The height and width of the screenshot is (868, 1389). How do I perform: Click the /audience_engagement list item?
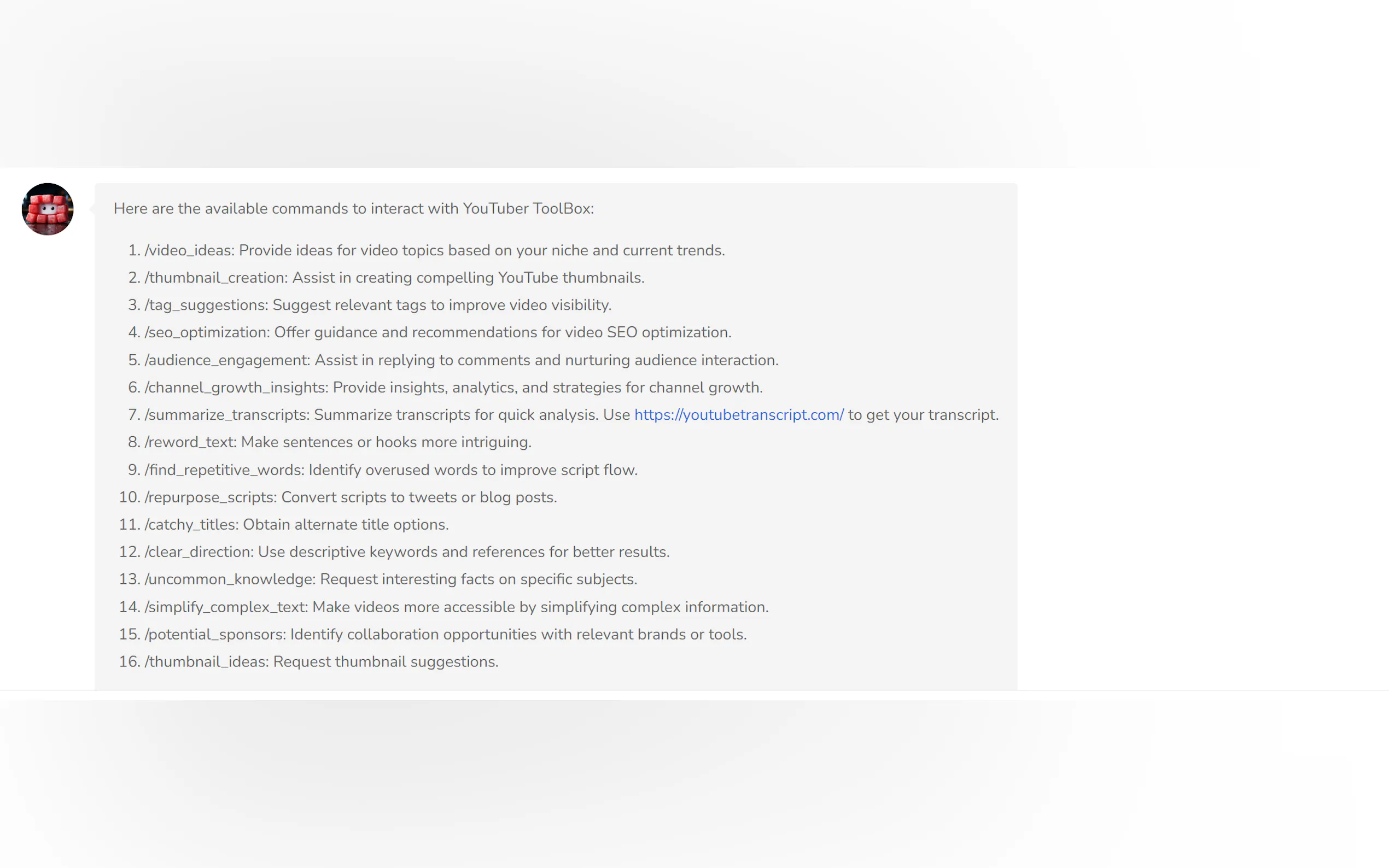click(x=461, y=360)
